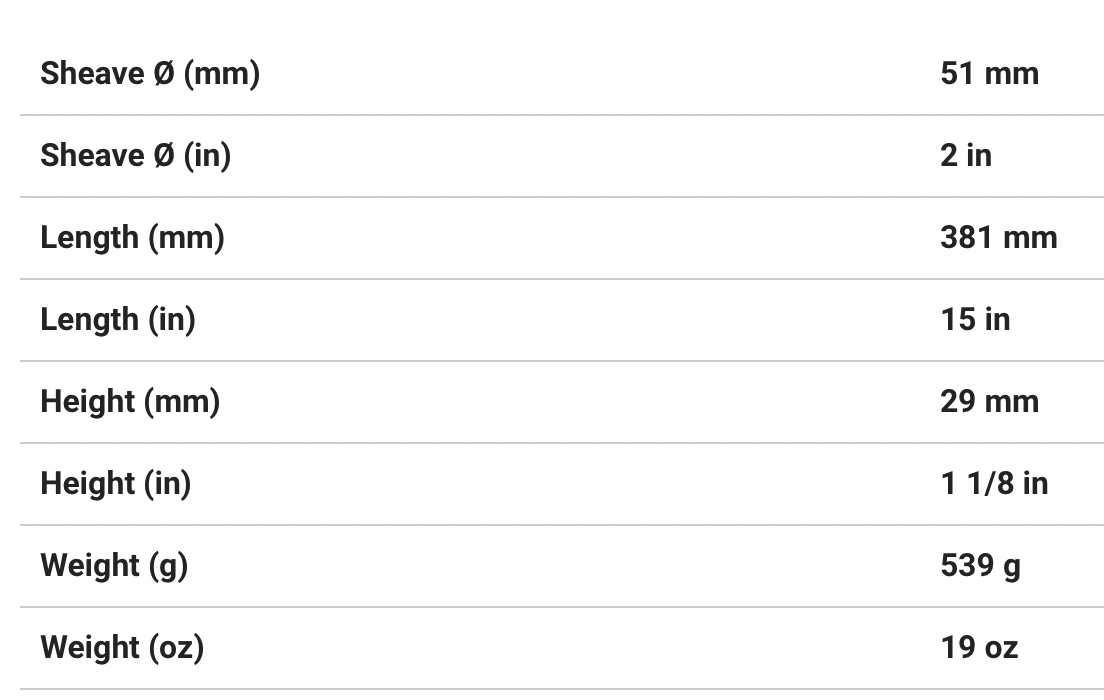Select the 19 oz weight value
Image resolution: width=1104 pixels, height=700 pixels.
979,648
